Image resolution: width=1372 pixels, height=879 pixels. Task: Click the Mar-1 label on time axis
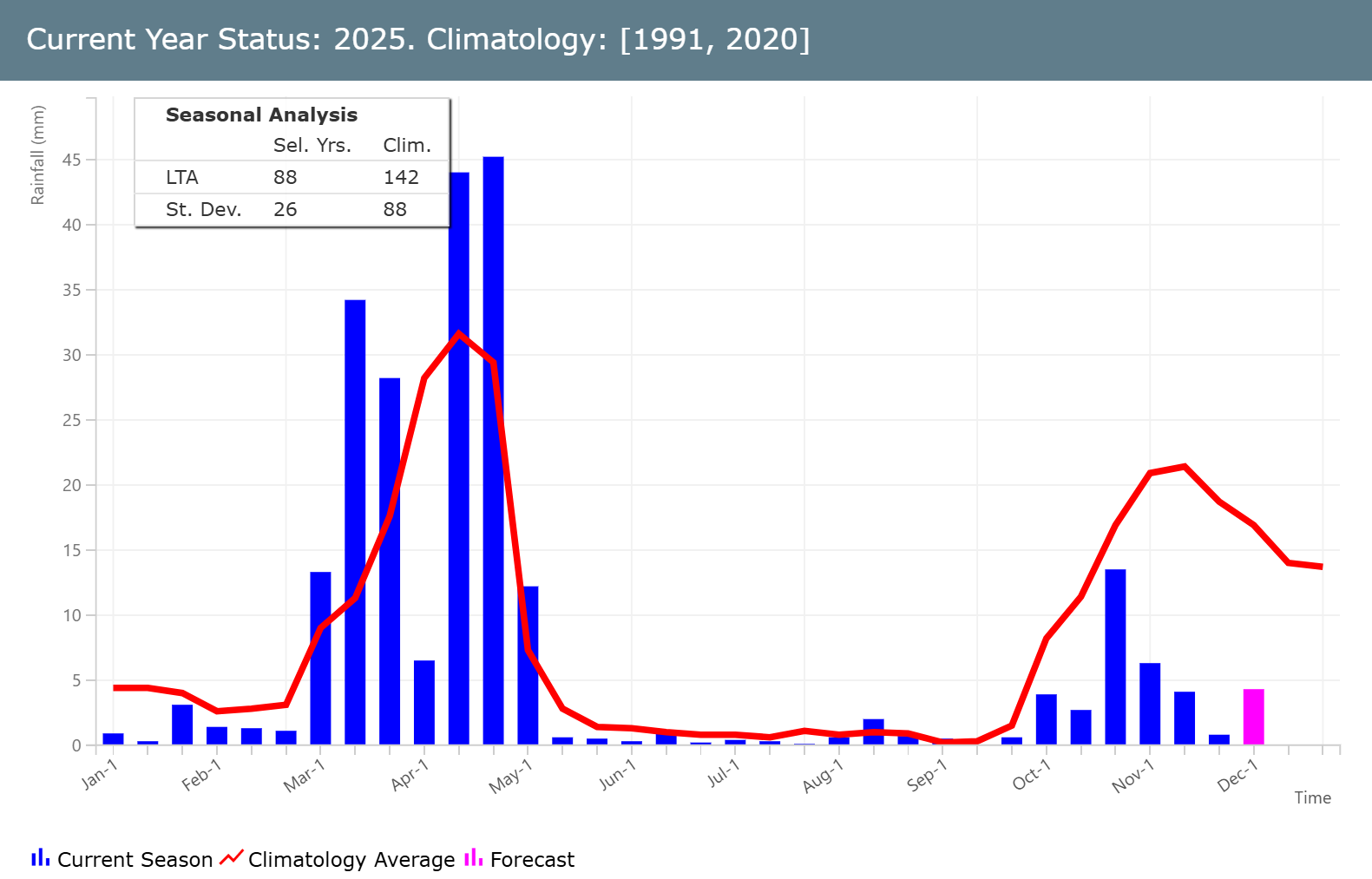coord(304,775)
